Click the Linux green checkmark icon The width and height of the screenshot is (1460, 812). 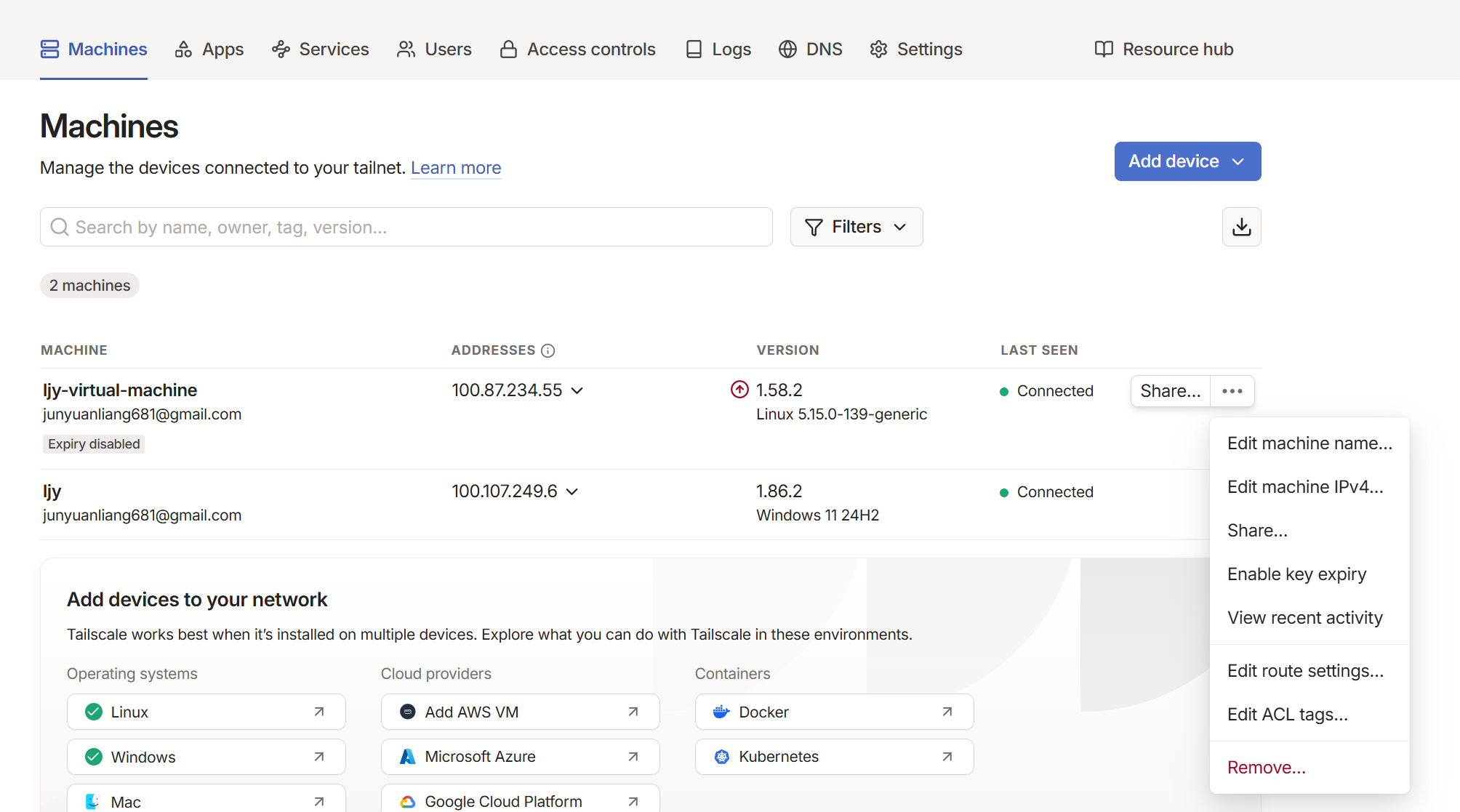coord(94,712)
